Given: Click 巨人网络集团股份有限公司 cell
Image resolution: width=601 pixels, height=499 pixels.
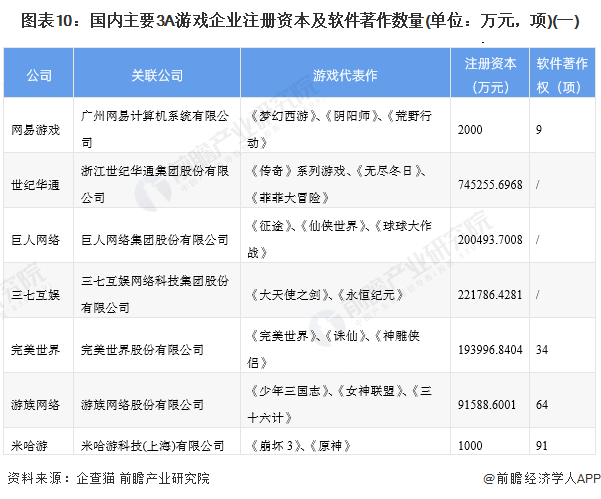Looking at the screenshot, I should (x=157, y=235).
